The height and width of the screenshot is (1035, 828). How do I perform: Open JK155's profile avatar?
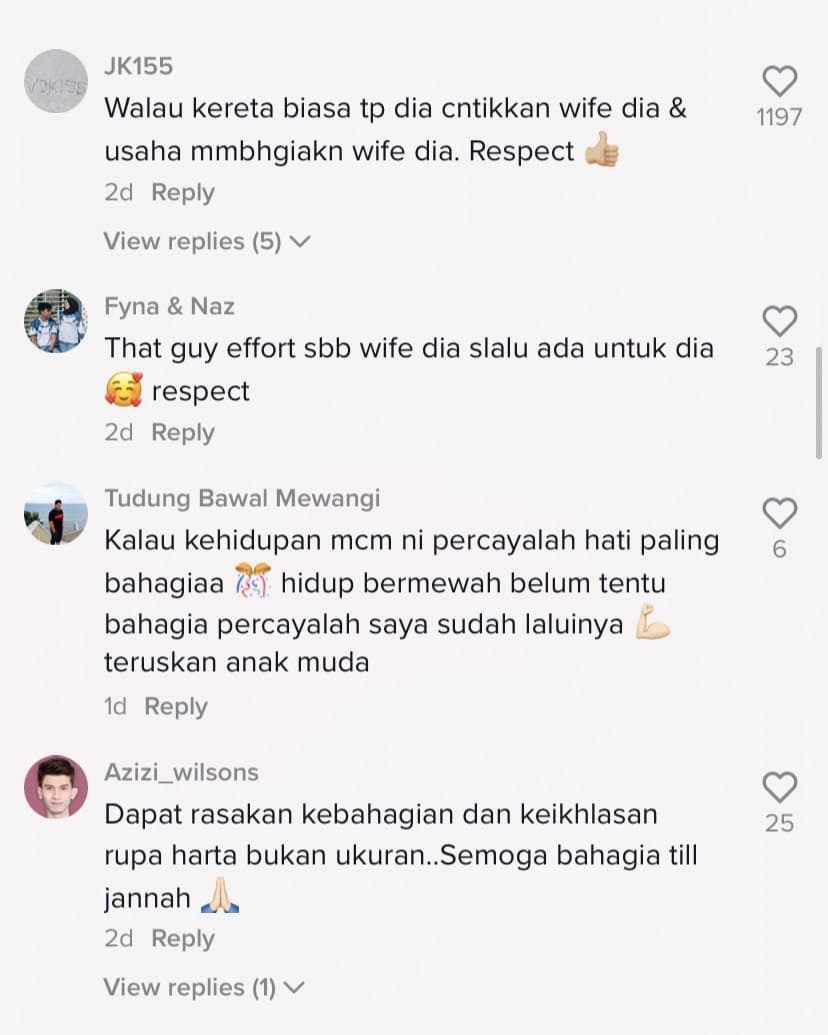point(56,81)
